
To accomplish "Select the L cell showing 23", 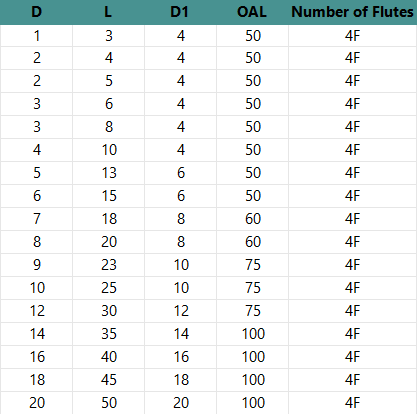I will point(108,265).
